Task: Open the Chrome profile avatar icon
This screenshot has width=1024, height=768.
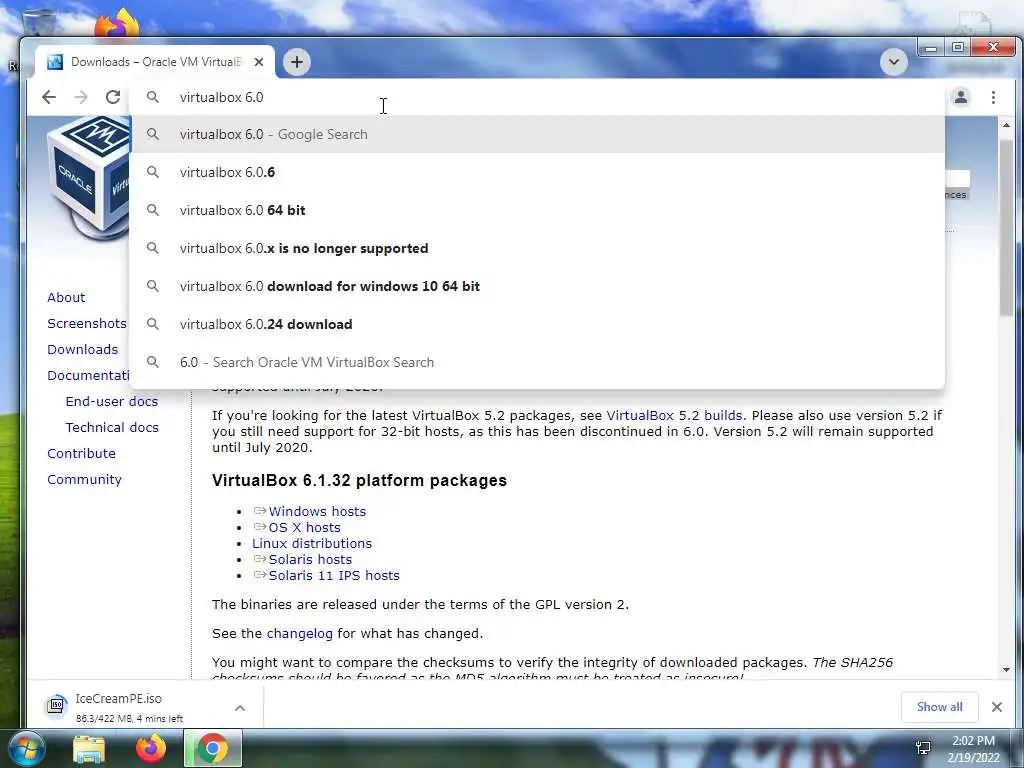Action: [961, 97]
